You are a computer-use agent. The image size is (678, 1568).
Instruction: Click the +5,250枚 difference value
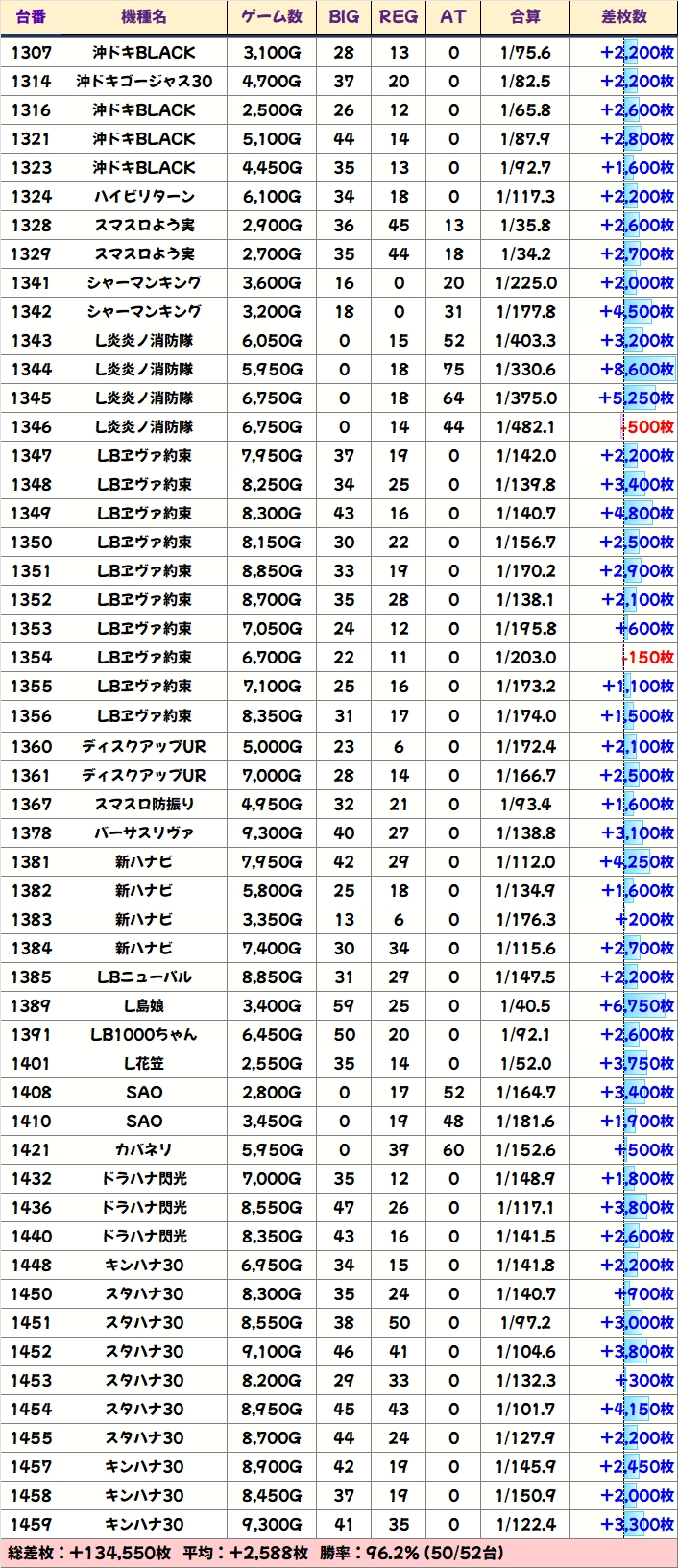(x=637, y=398)
